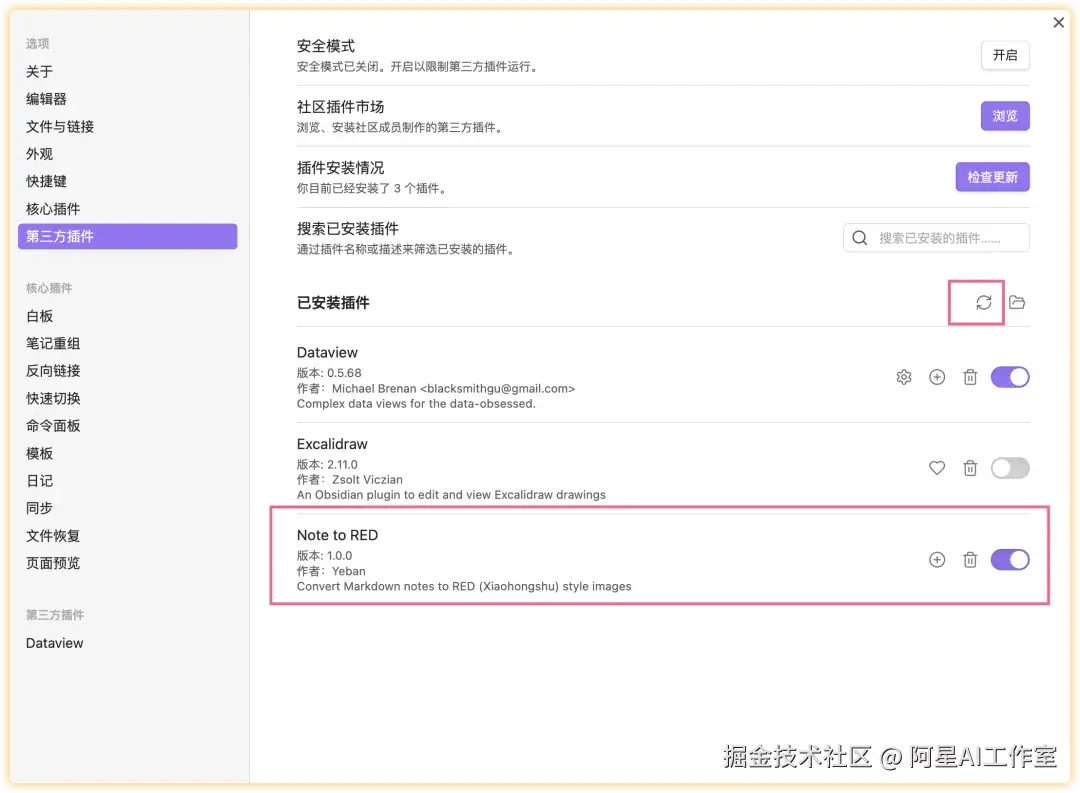Image resolution: width=1080 pixels, height=793 pixels.
Task: Click the search magnifier icon
Action: 860,238
